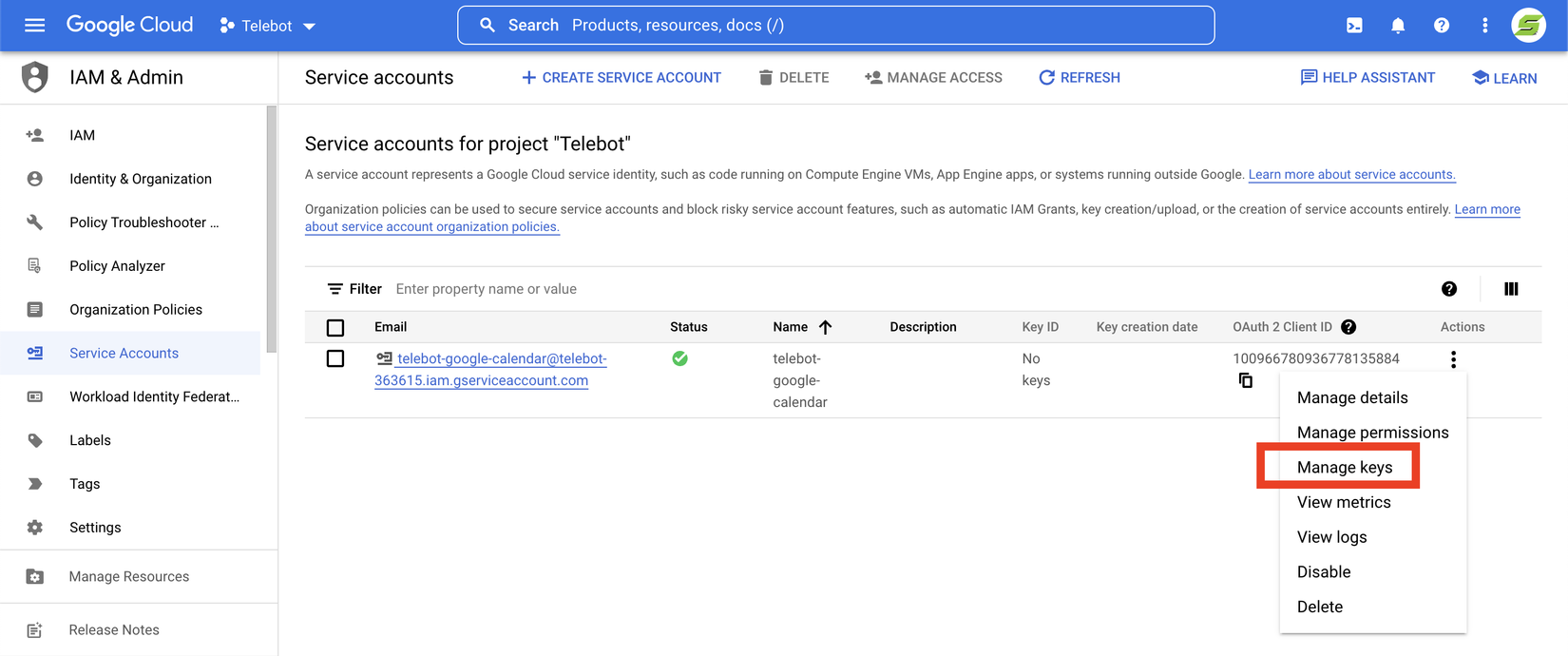The height and width of the screenshot is (656, 1568).
Task: Open column display options icon
Action: click(x=1511, y=289)
